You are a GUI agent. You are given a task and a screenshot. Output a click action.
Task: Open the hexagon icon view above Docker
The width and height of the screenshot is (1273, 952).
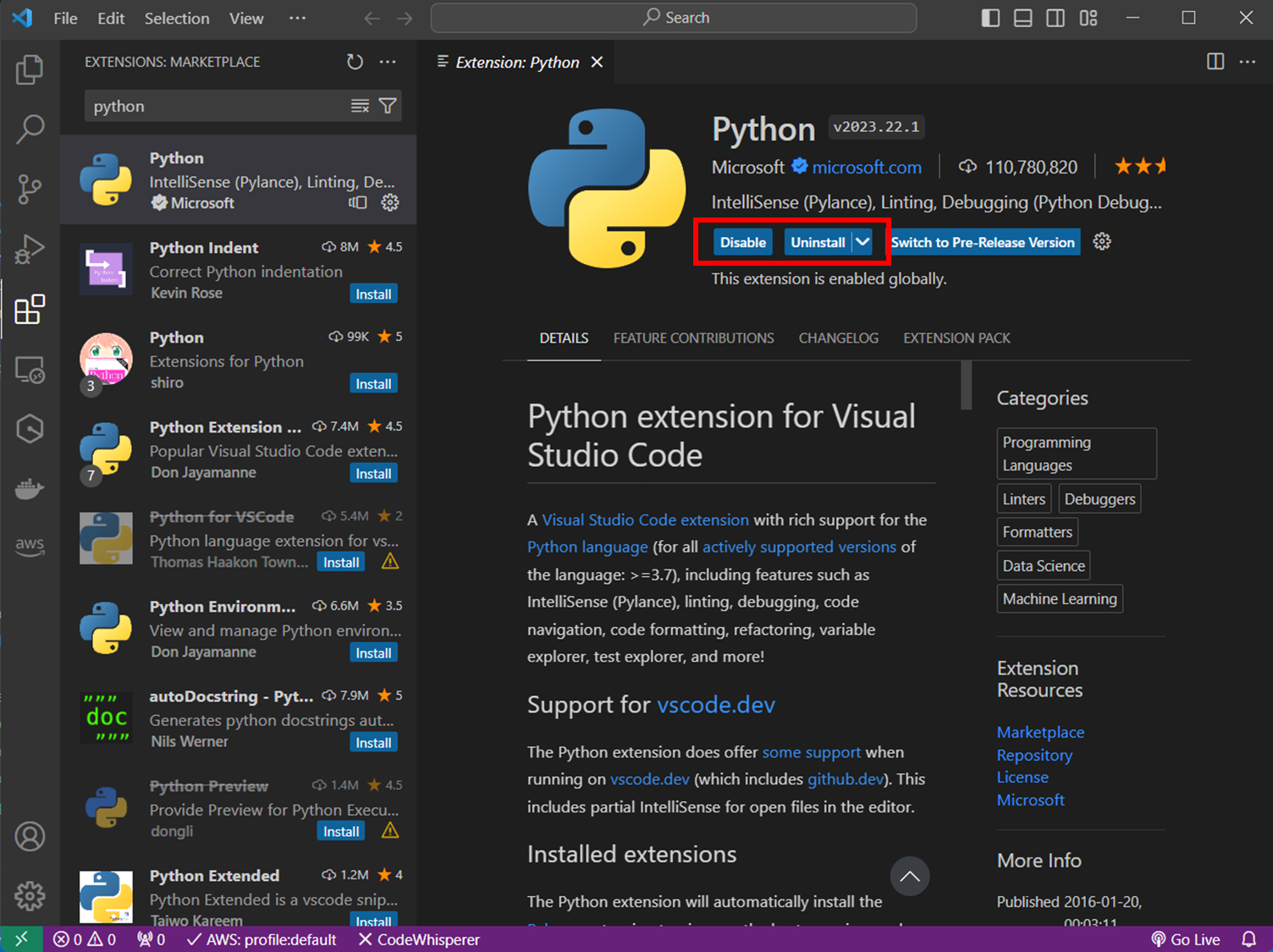pyautogui.click(x=30, y=429)
